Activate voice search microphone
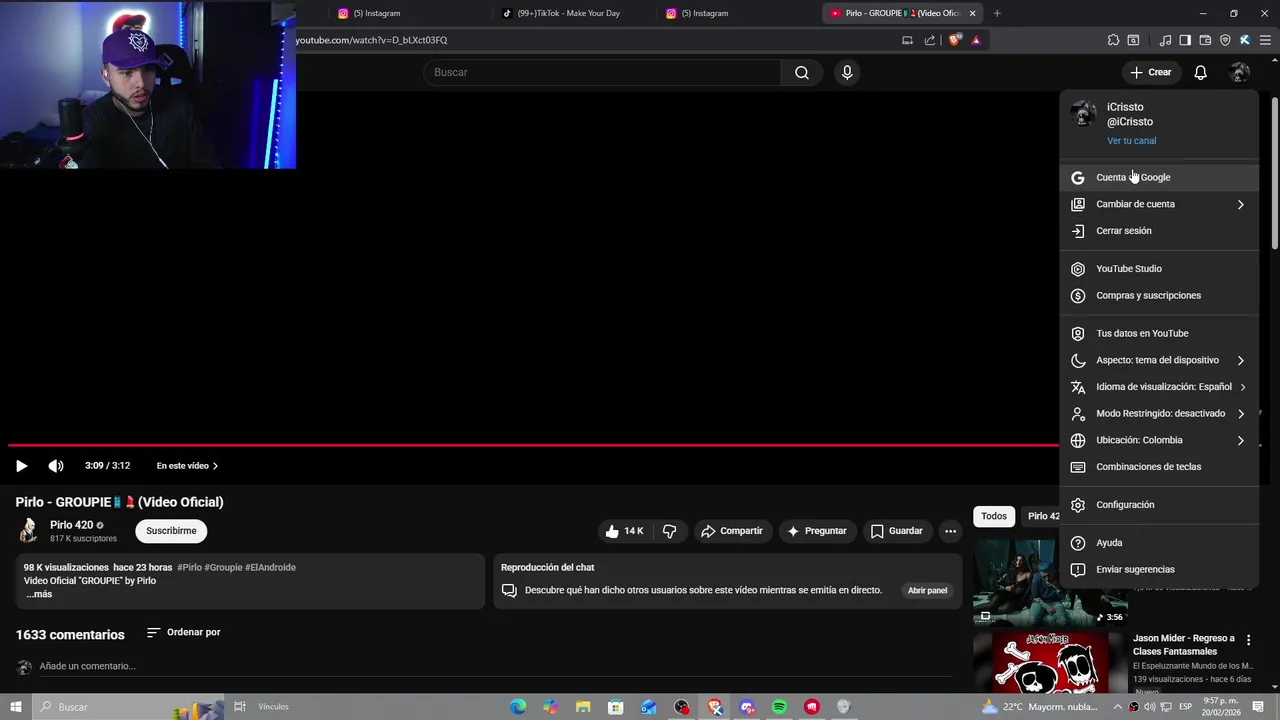Viewport: 1280px width, 720px height. [x=847, y=72]
